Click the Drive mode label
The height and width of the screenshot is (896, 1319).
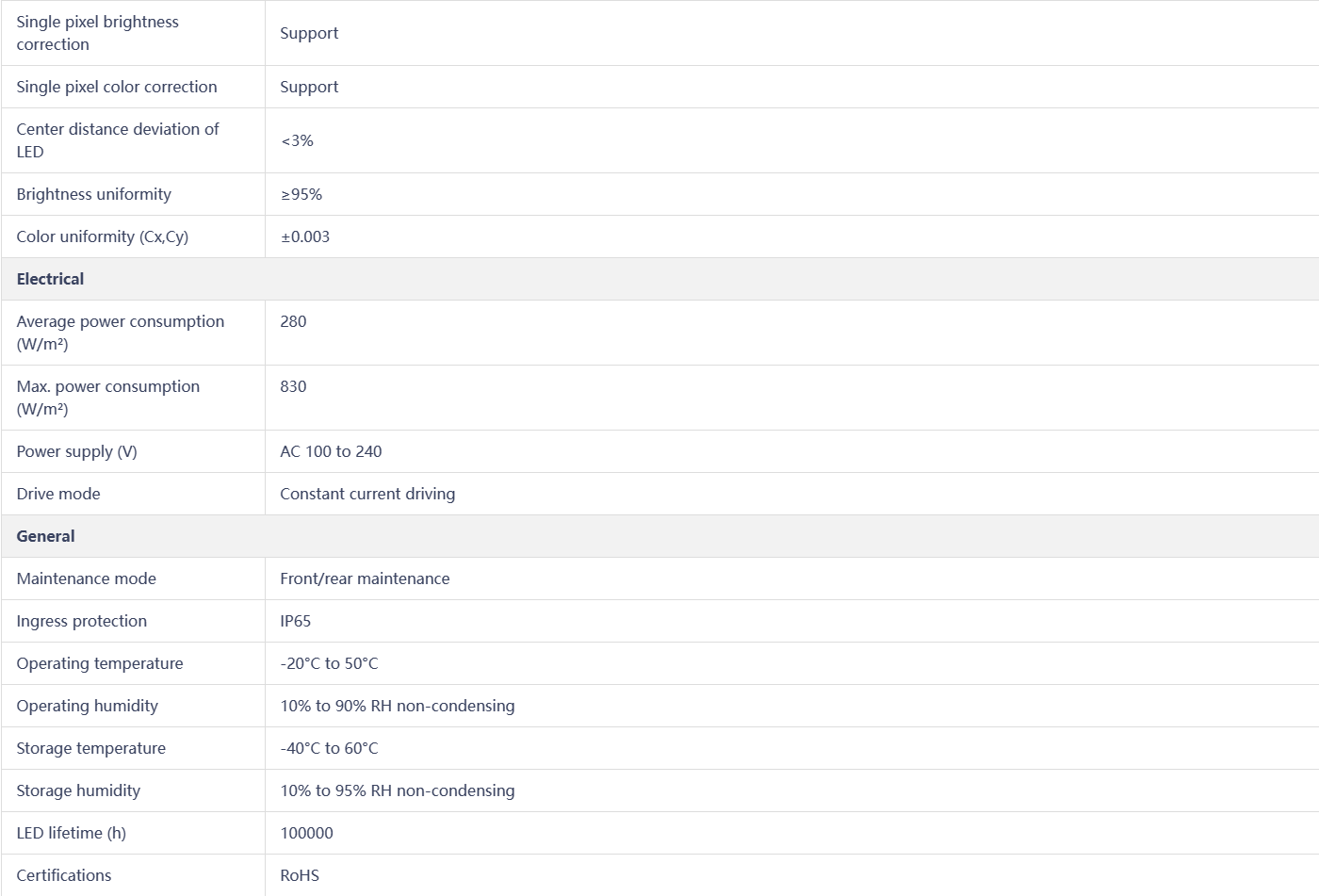coord(58,494)
